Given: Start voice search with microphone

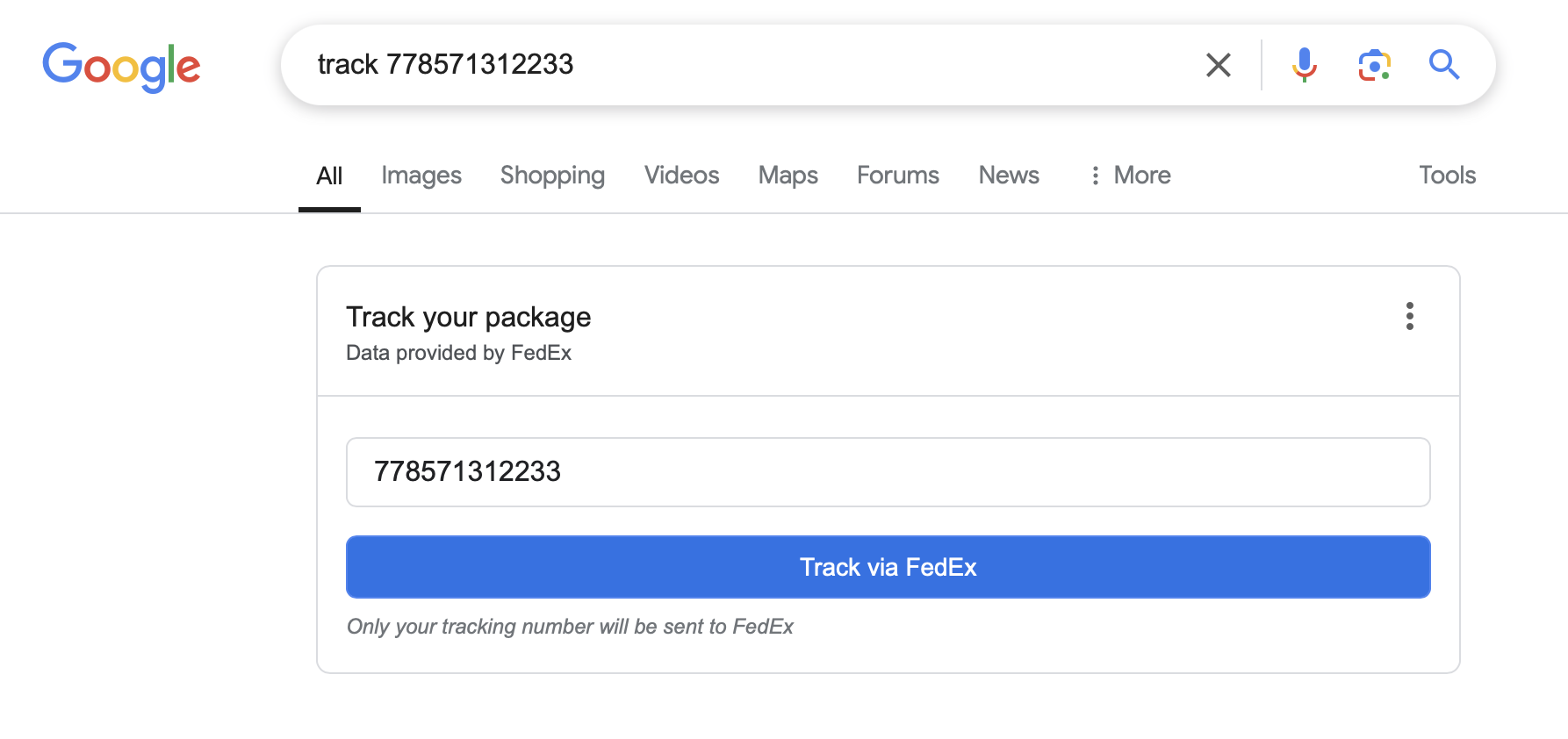Looking at the screenshot, I should pyautogui.click(x=1304, y=65).
